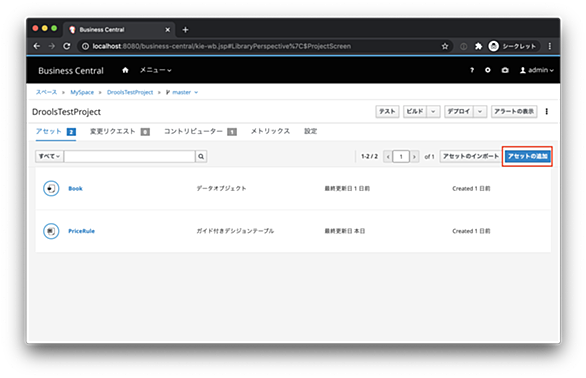Open the メトリックス tab
586x378 pixels.
tap(270, 131)
